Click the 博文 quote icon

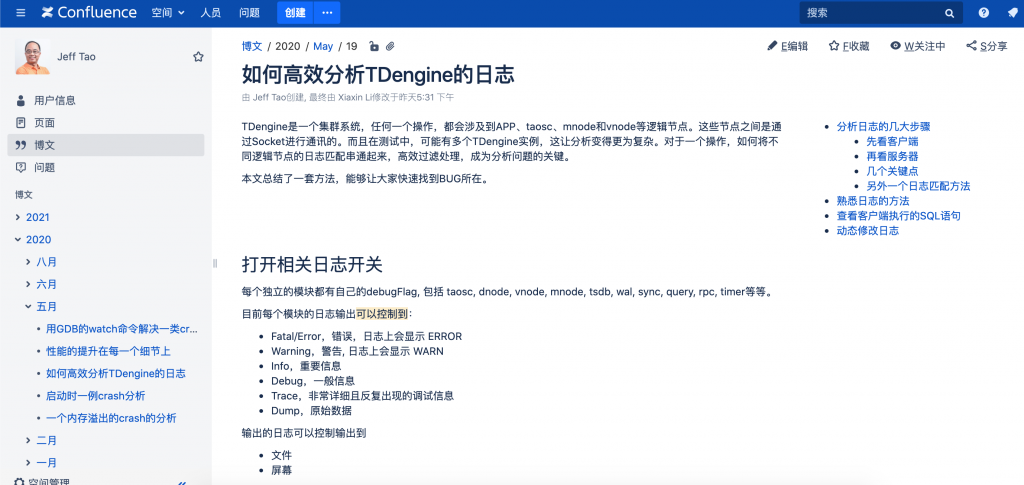[x=21, y=145]
